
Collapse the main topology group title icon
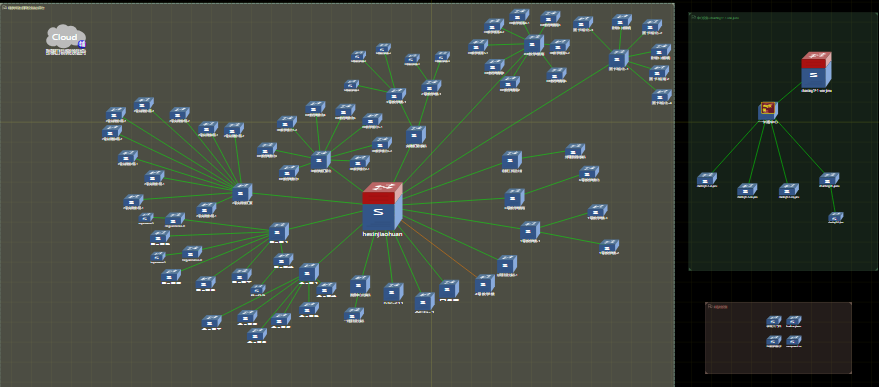pyautogui.click(x=4, y=7)
